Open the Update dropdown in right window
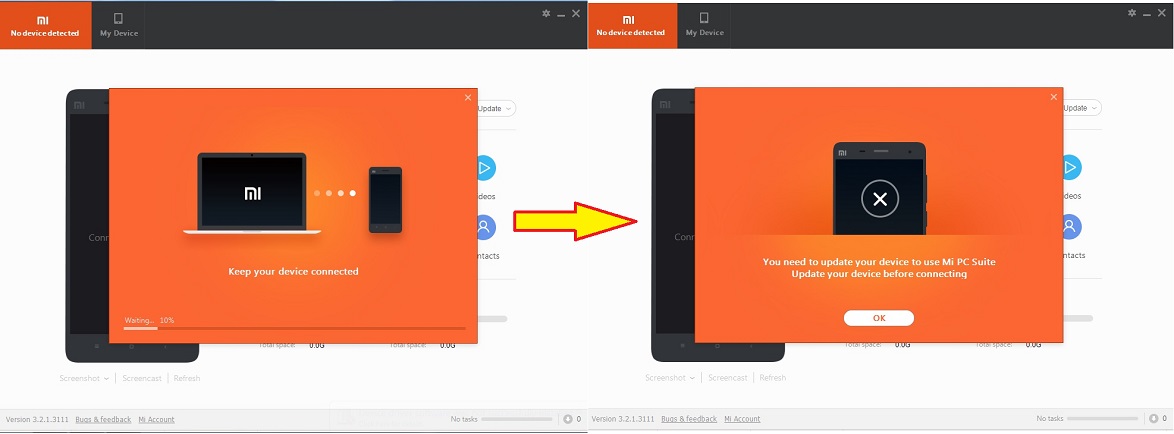This screenshot has height=434, width=1174. pos(1080,108)
